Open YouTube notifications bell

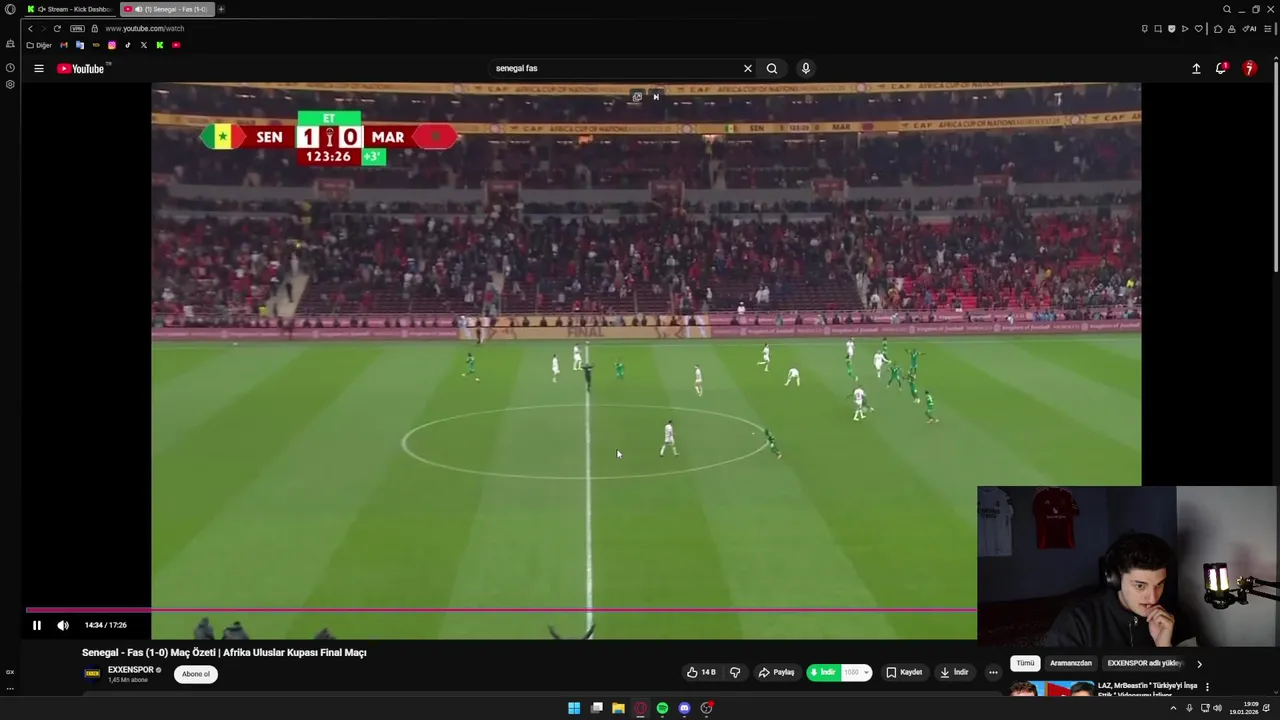coord(1221,68)
